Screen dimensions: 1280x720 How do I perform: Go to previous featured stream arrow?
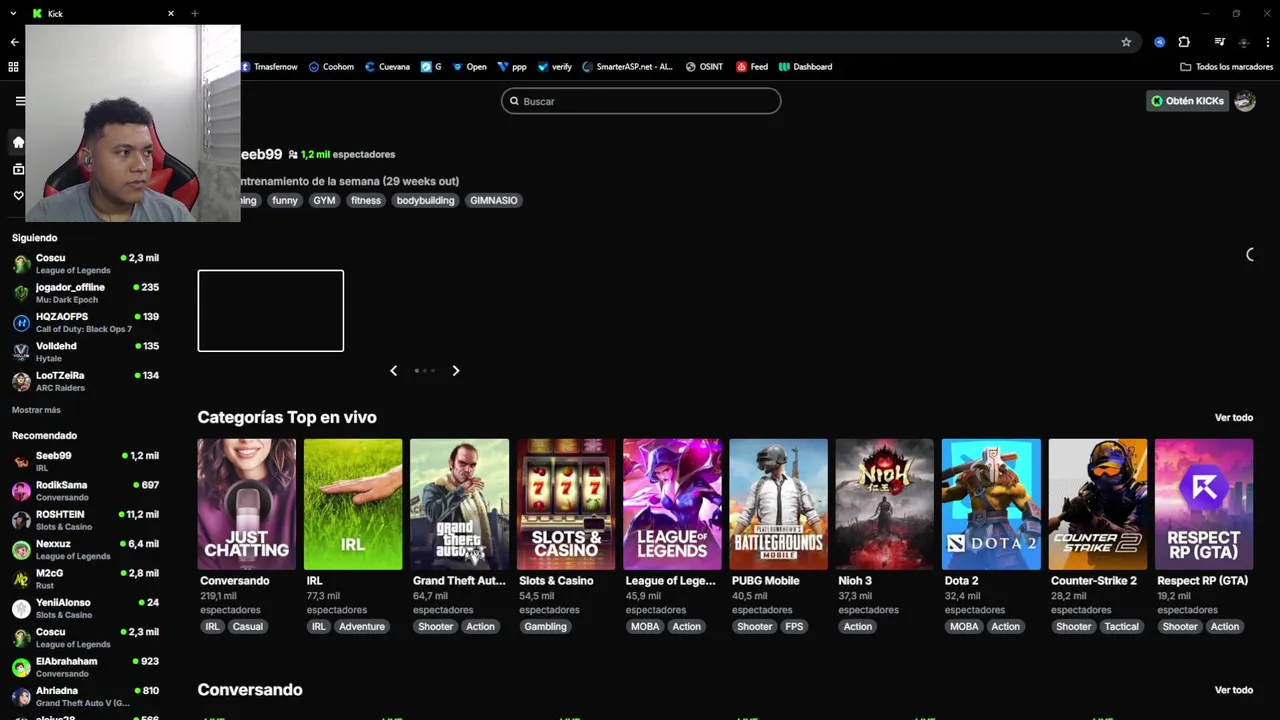click(393, 371)
